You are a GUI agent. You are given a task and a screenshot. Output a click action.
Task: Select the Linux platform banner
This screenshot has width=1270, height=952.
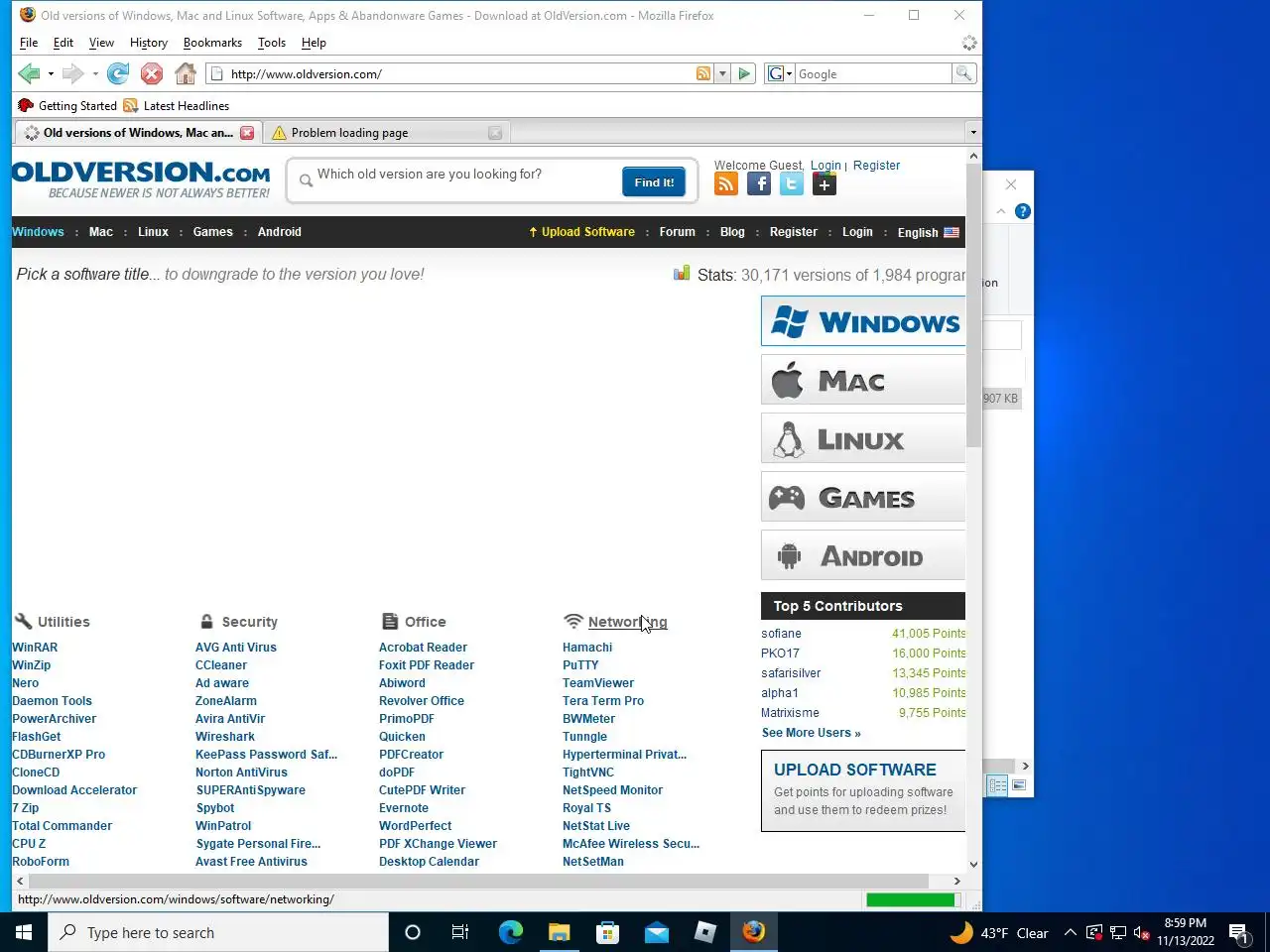coord(863,439)
